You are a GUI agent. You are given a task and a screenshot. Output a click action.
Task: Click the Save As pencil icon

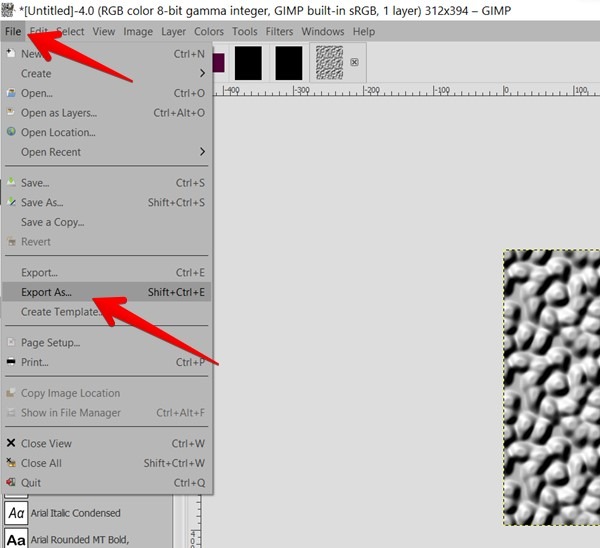pyautogui.click(x=11, y=202)
